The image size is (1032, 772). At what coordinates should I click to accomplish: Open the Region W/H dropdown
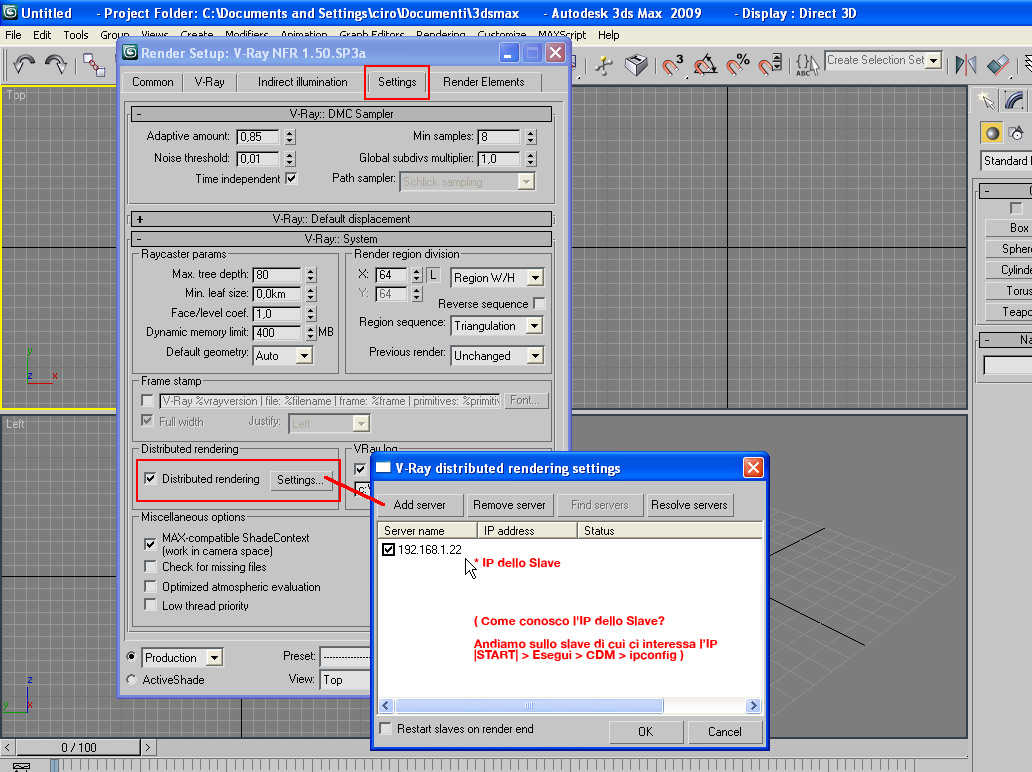pos(497,278)
